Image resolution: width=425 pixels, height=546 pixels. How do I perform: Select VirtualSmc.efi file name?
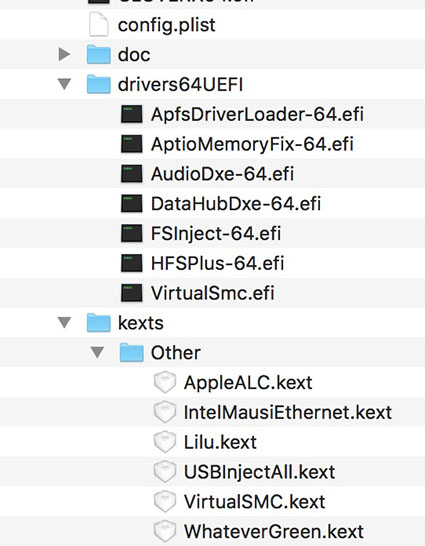pos(213,293)
